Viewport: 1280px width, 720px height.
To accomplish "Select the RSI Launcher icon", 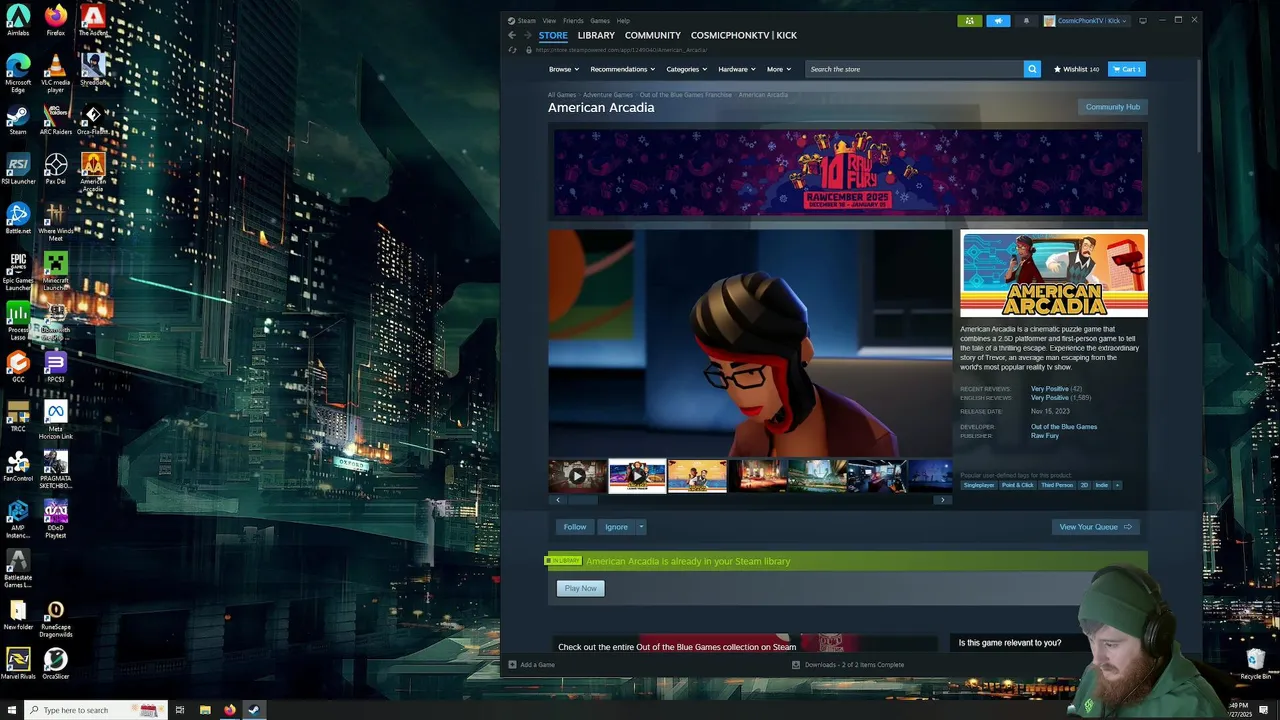I will tap(18, 169).
